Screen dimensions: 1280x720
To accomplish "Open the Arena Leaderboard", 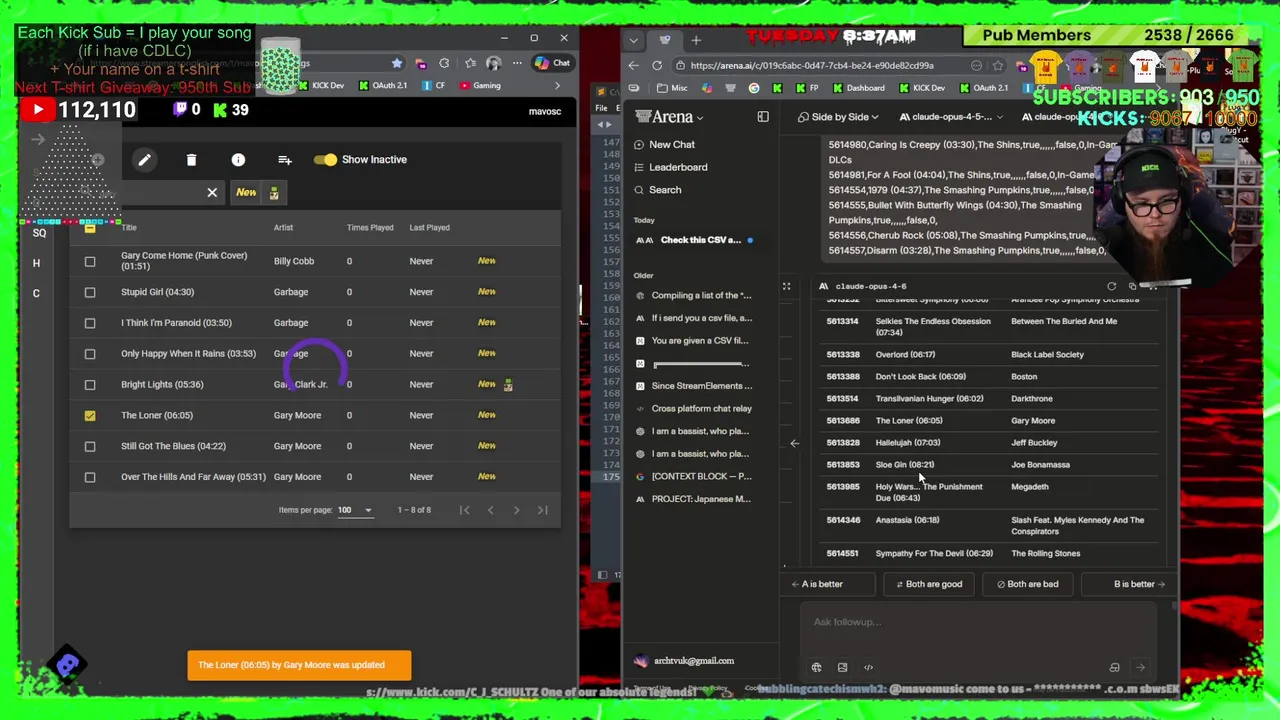I will 671,168.
